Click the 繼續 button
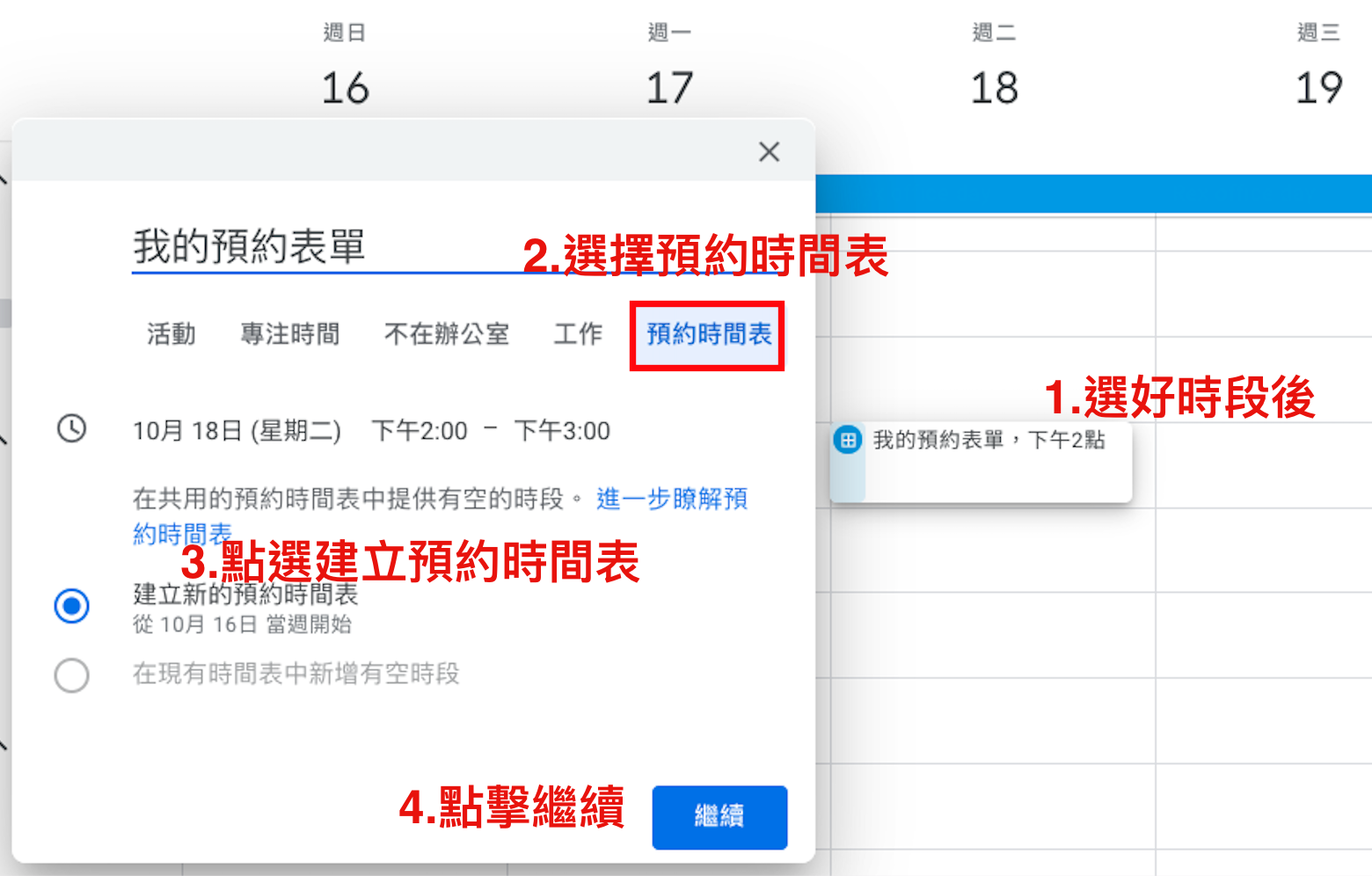This screenshot has width=1372, height=876. [719, 817]
